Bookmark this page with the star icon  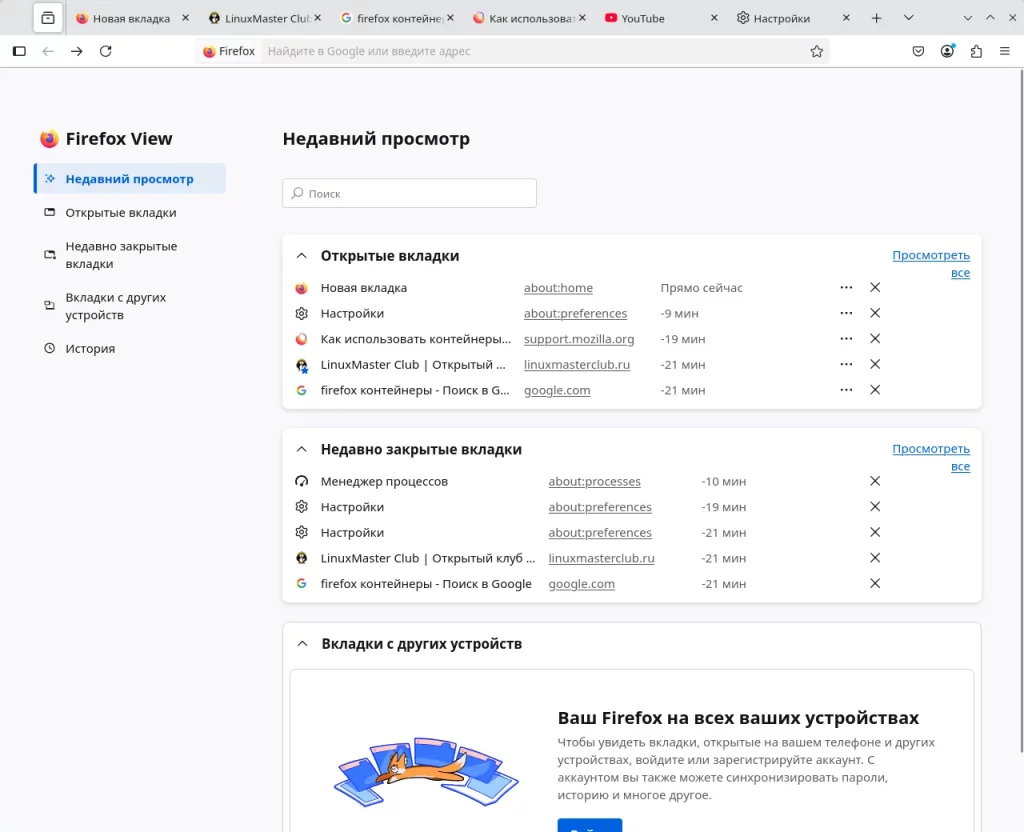(816, 51)
